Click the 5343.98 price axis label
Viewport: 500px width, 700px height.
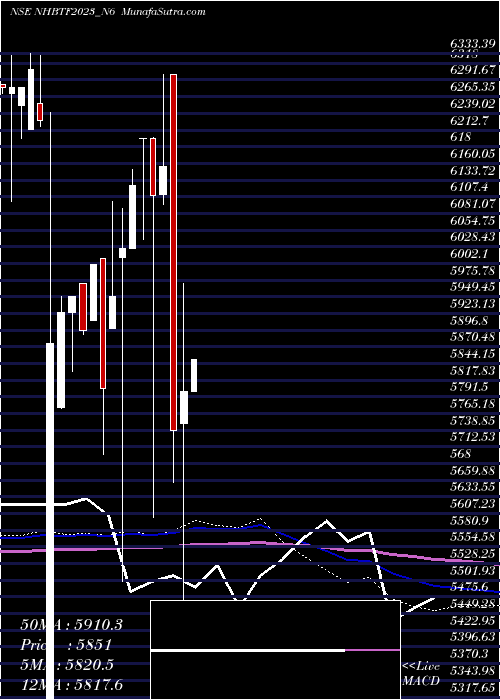tap(472, 670)
